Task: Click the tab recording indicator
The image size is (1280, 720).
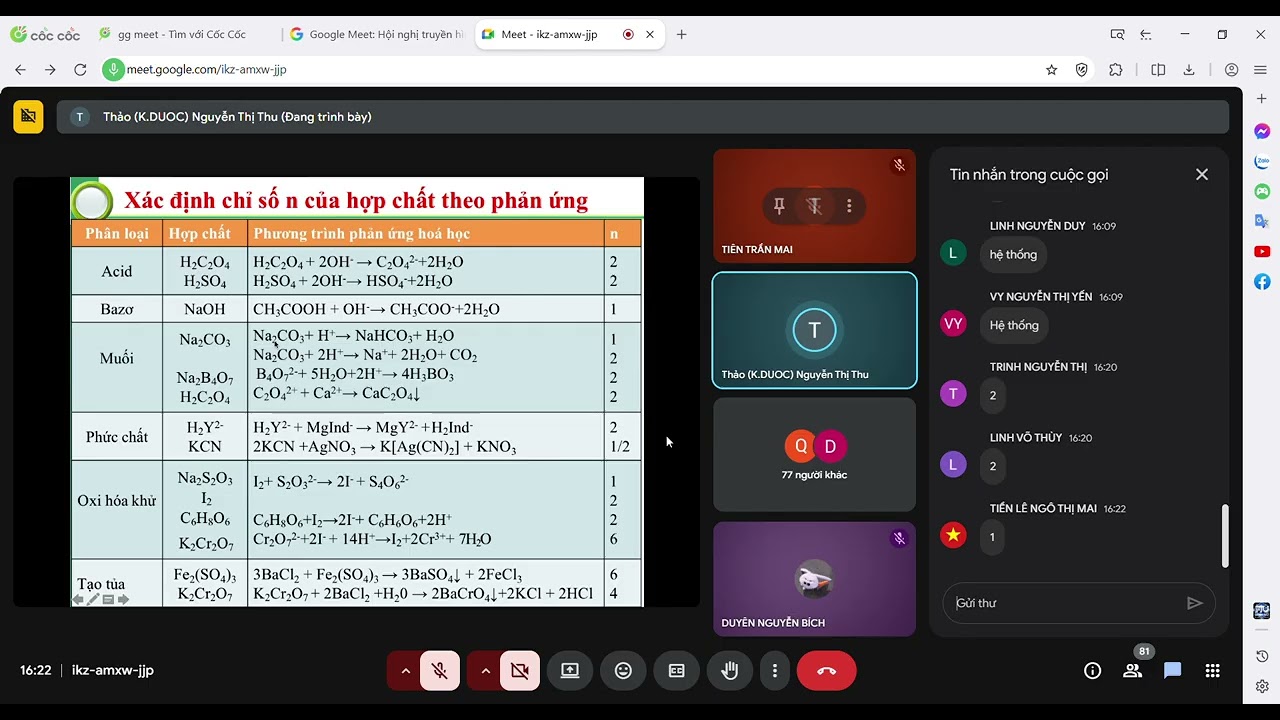Action: coord(628,34)
